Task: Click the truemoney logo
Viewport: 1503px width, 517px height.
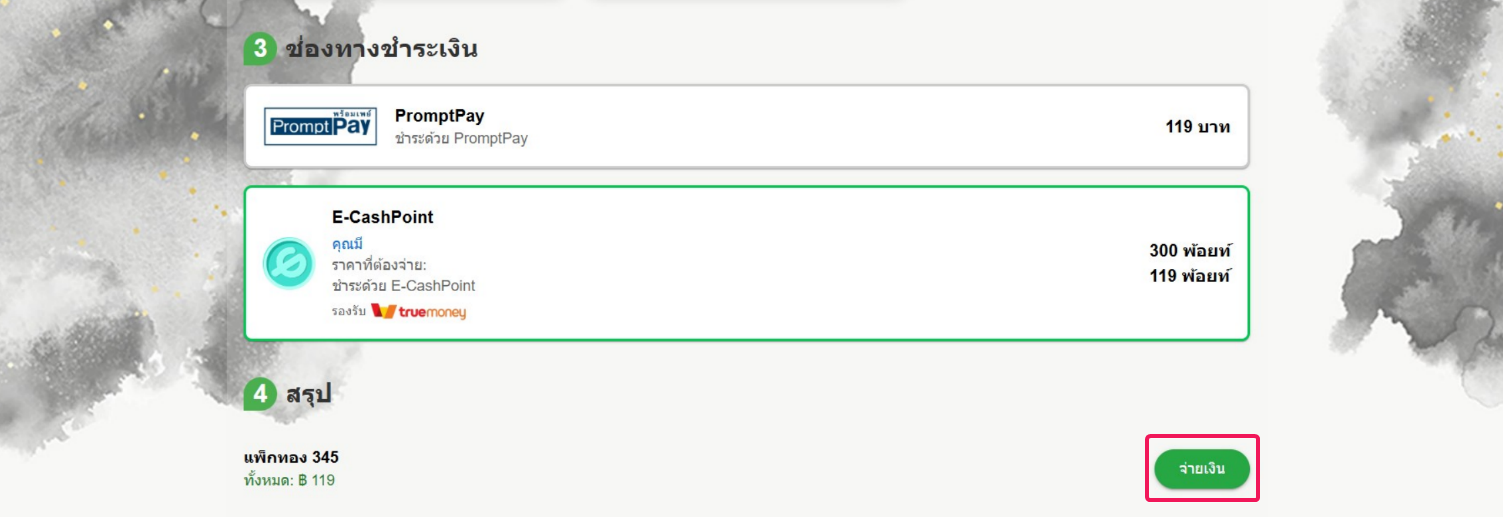Action: [418, 312]
